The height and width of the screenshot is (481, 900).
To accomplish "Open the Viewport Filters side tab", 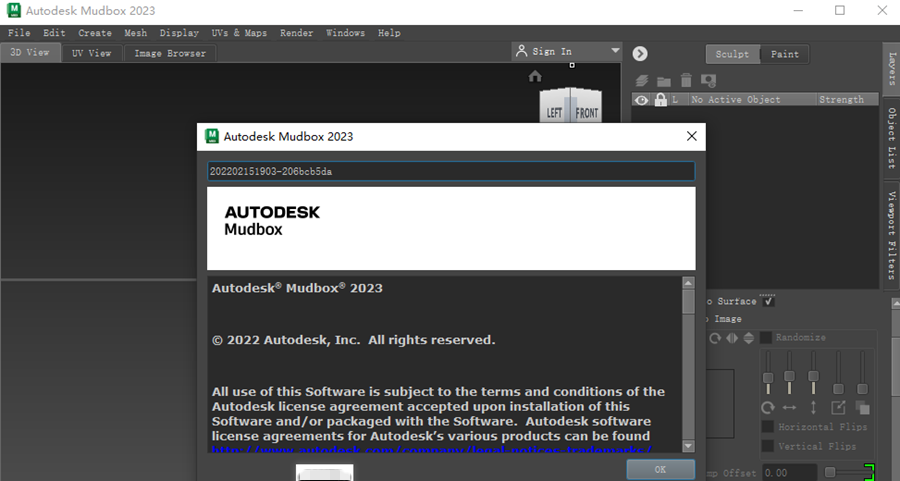I will (892, 234).
